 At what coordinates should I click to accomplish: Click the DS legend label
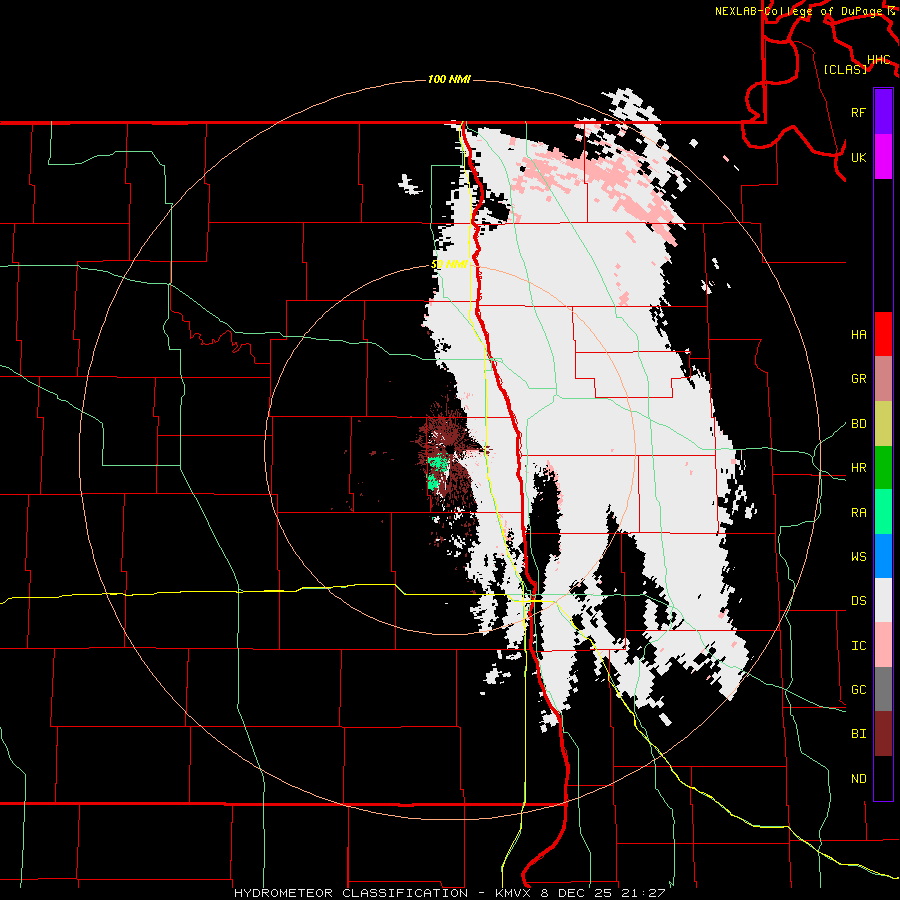click(x=858, y=601)
